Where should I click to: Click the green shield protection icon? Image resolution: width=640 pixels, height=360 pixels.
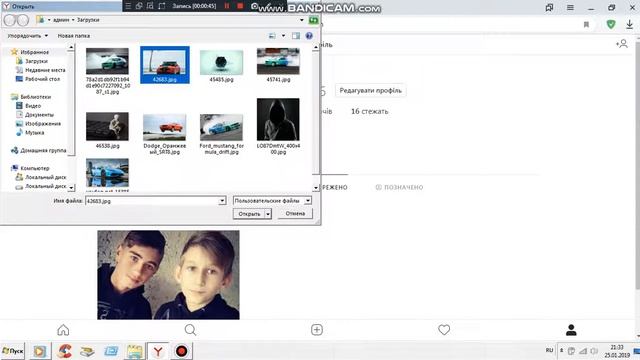tap(611, 24)
